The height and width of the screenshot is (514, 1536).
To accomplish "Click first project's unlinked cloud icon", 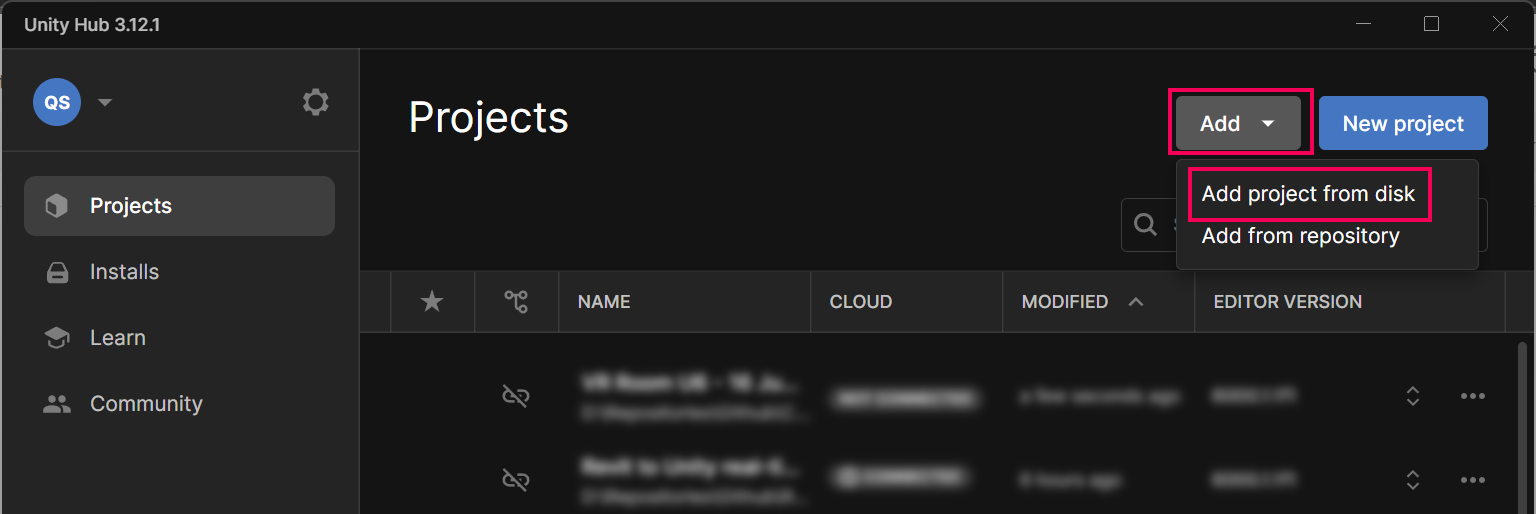I will click(515, 397).
